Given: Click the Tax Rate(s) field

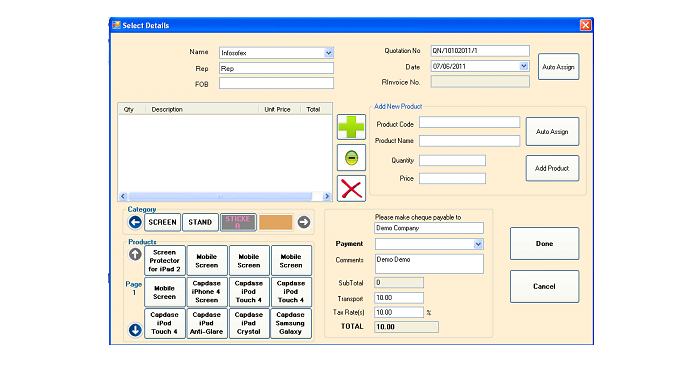Looking at the screenshot, I should (x=399, y=312).
